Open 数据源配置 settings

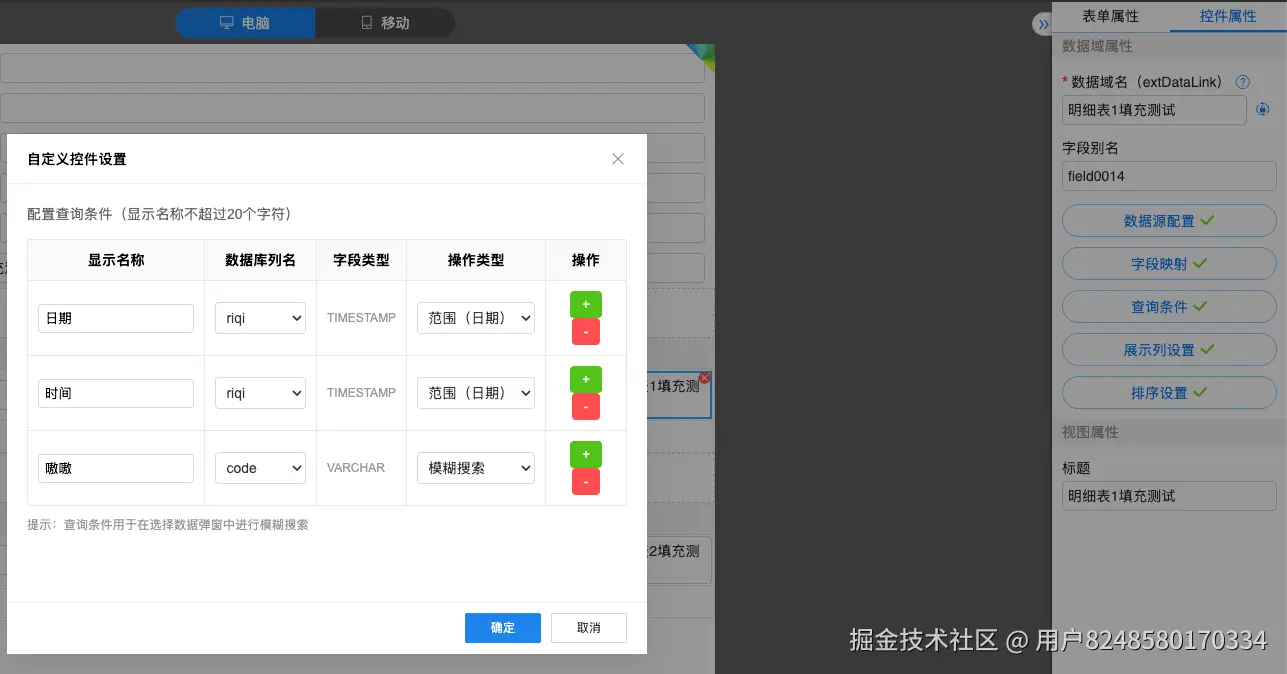[x=1169, y=221]
